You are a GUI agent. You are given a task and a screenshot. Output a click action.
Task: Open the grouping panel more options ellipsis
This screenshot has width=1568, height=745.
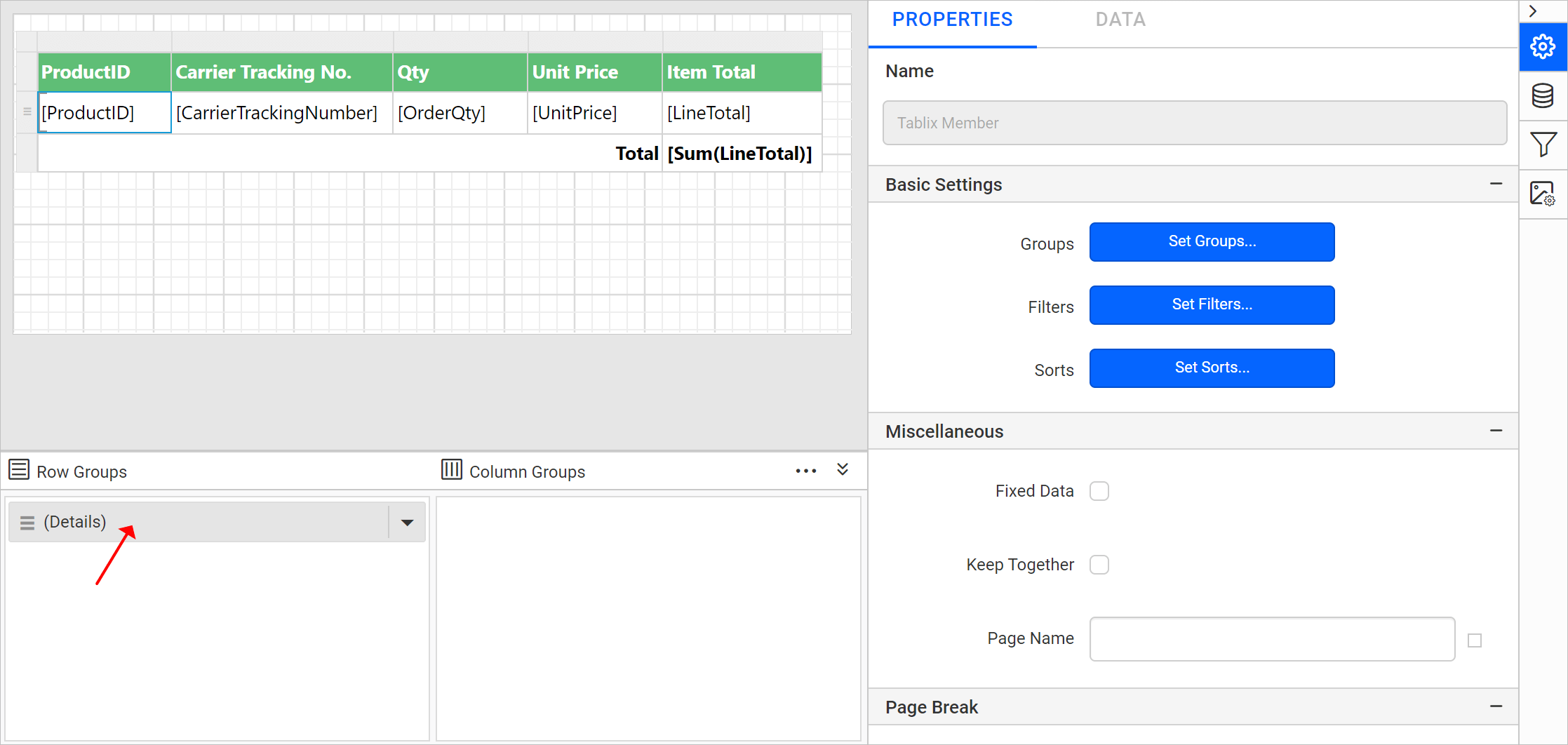[x=806, y=471]
